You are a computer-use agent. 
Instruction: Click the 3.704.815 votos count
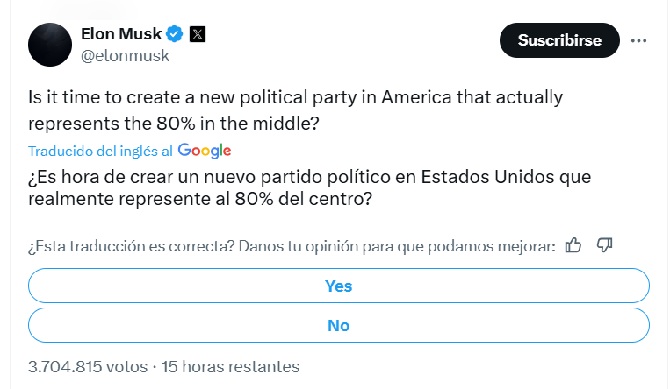click(x=88, y=366)
